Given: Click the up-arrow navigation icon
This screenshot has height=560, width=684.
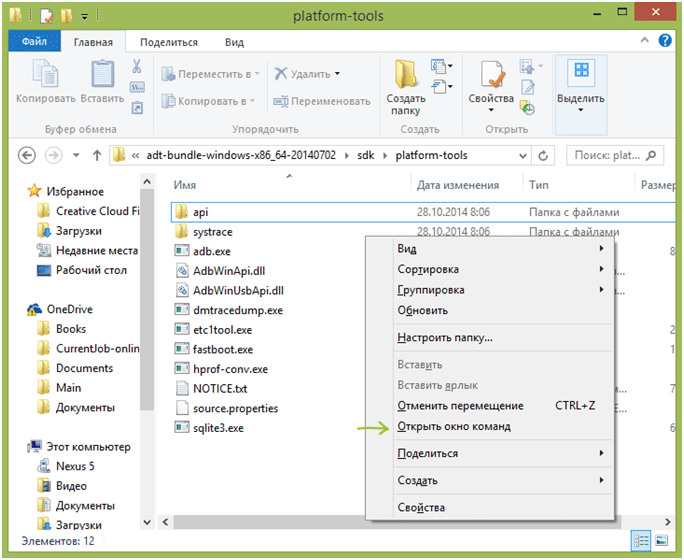Looking at the screenshot, I should click(97, 156).
